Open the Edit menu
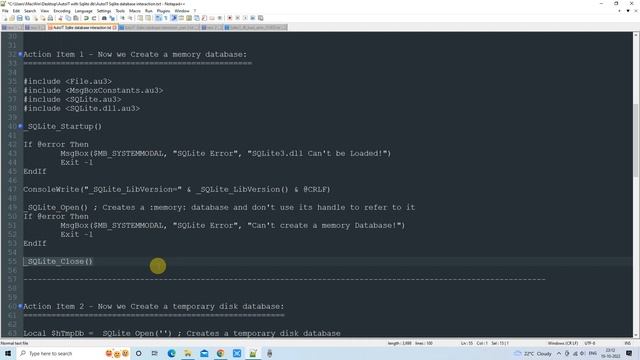 (16, 11)
